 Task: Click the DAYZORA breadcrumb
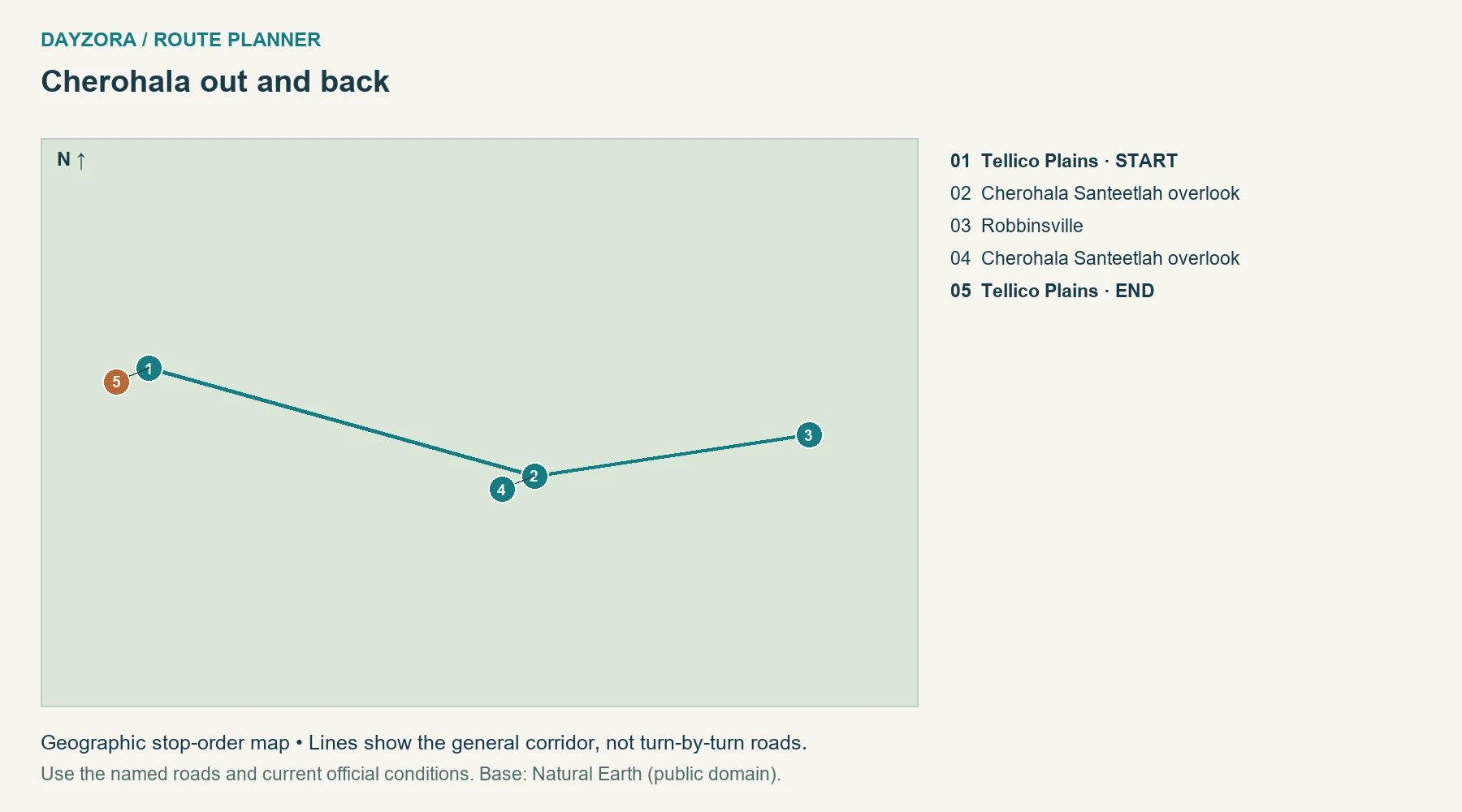point(89,40)
